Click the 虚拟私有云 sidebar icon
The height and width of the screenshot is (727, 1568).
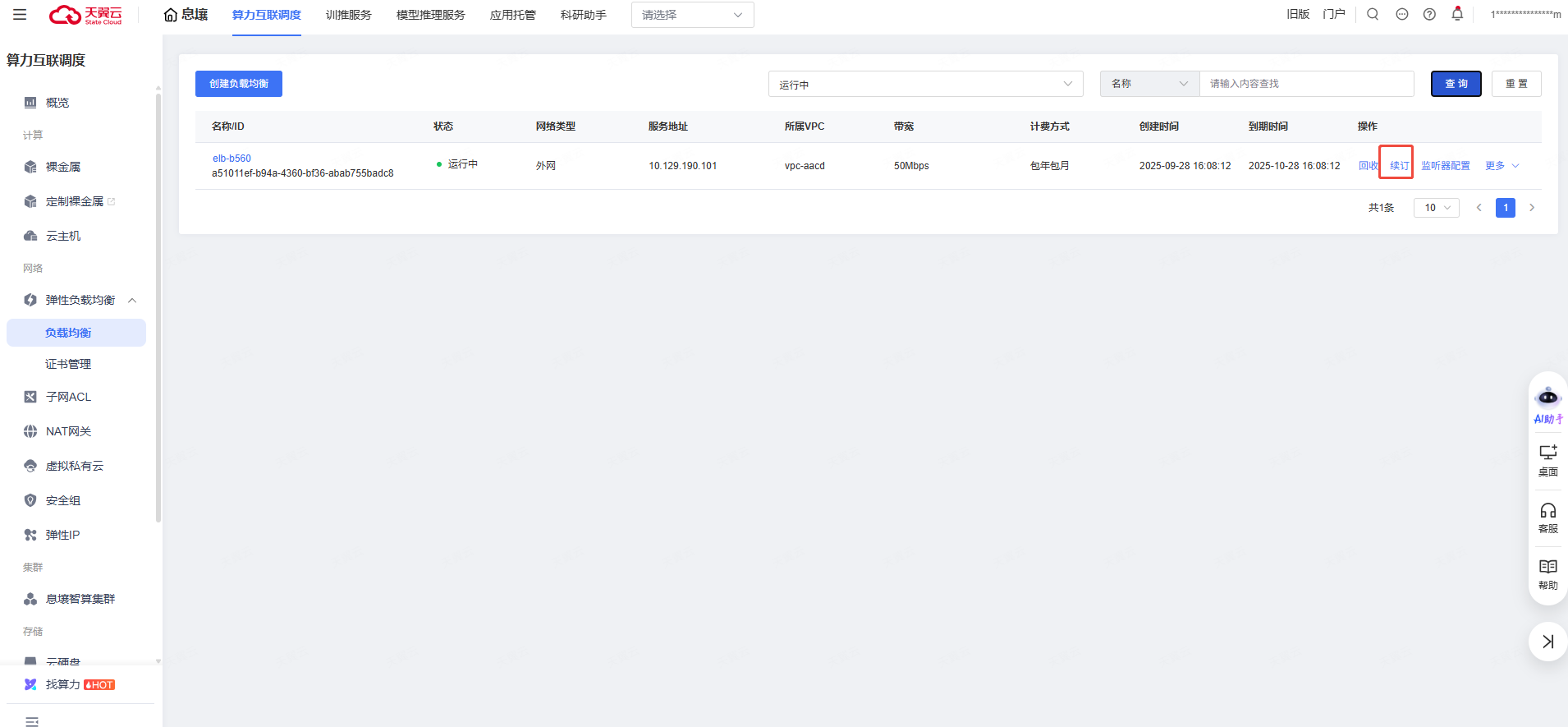[30, 466]
